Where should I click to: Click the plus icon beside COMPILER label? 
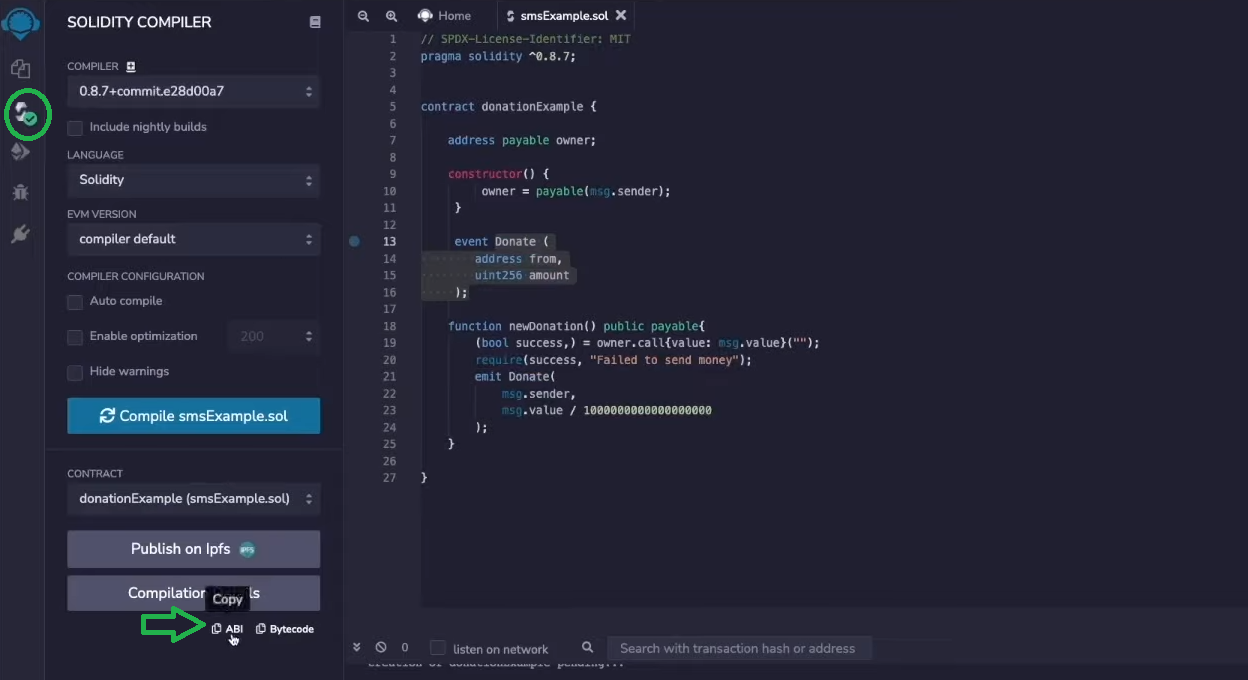click(x=131, y=67)
